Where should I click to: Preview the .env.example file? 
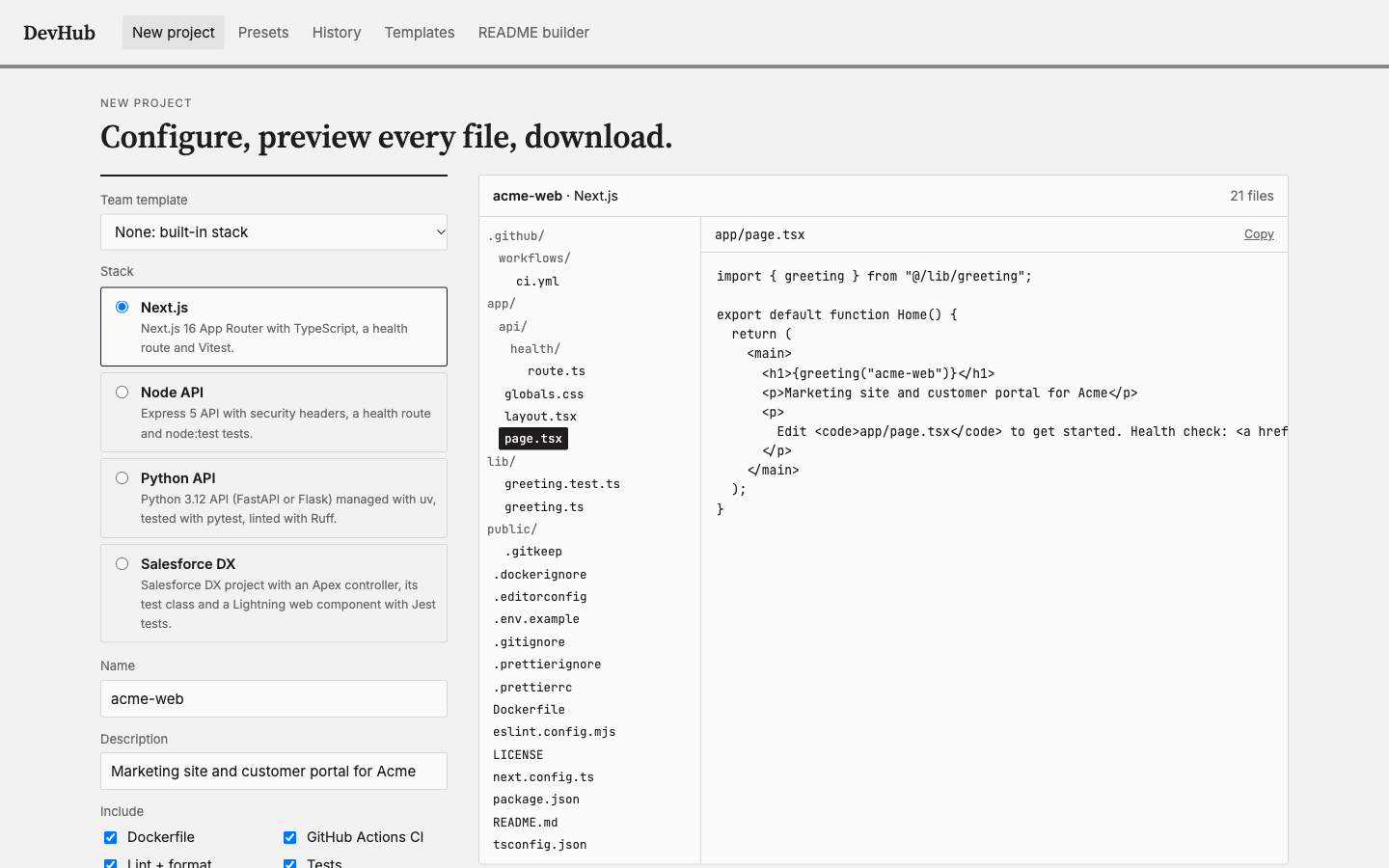(x=536, y=619)
